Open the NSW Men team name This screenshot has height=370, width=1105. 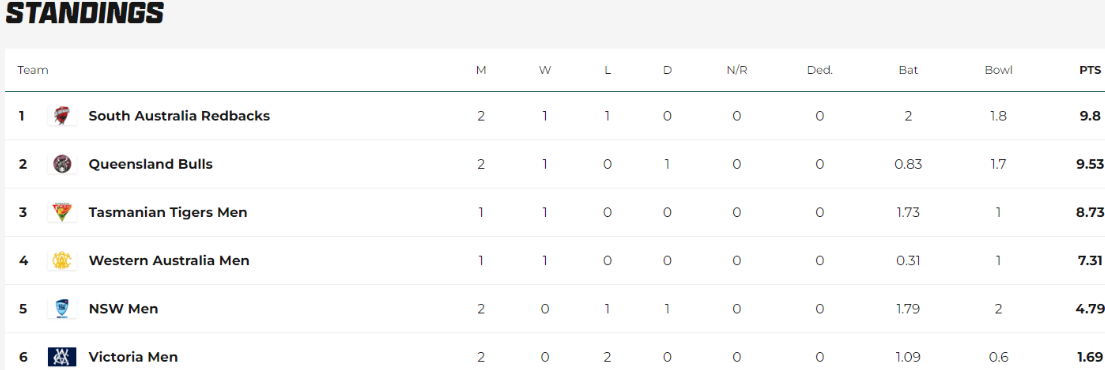[x=123, y=309]
